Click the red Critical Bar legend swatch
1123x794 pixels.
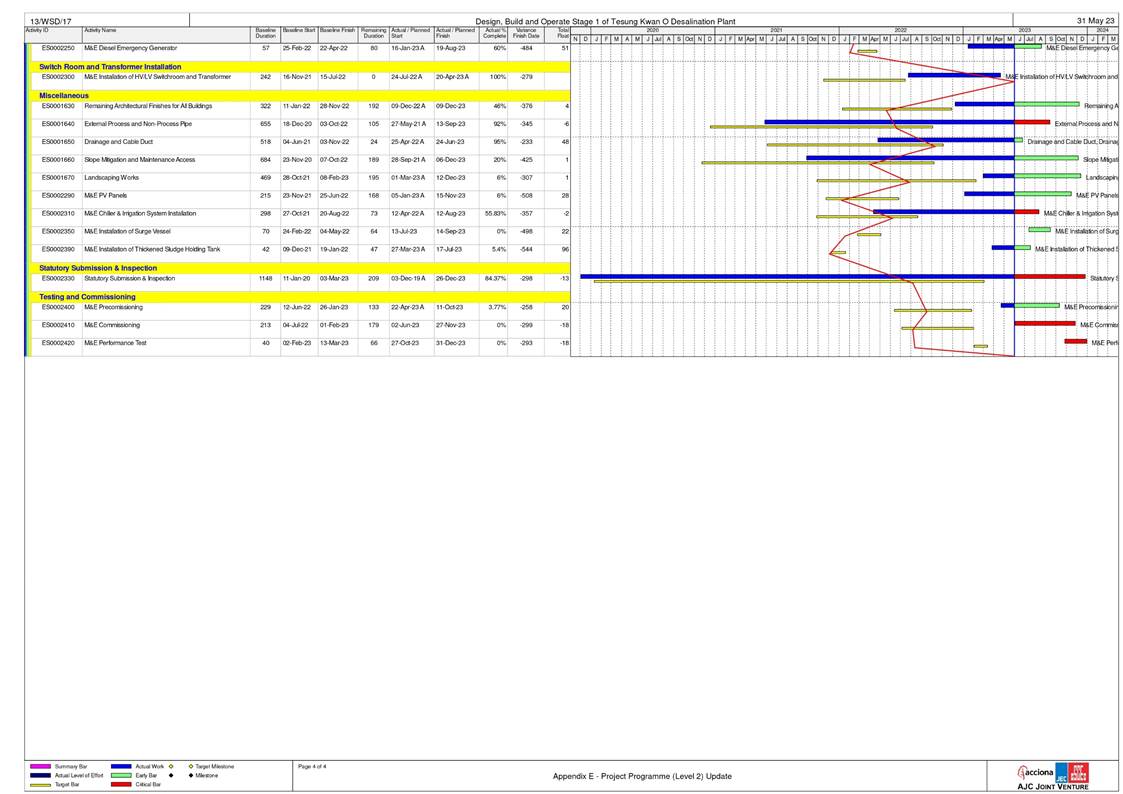pyautogui.click(x=121, y=785)
